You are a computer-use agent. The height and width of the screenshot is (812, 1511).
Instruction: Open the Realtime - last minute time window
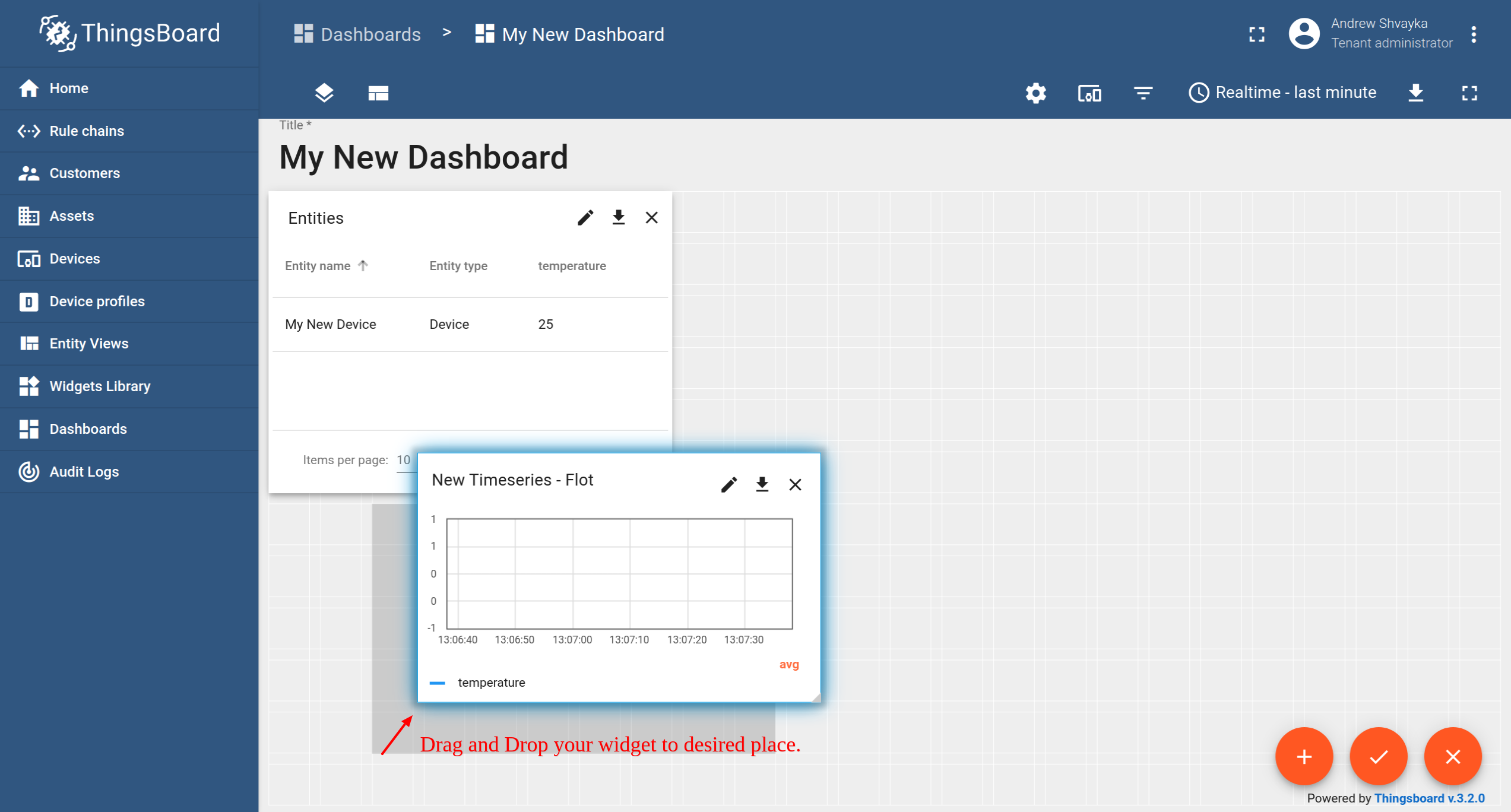[x=1282, y=93]
